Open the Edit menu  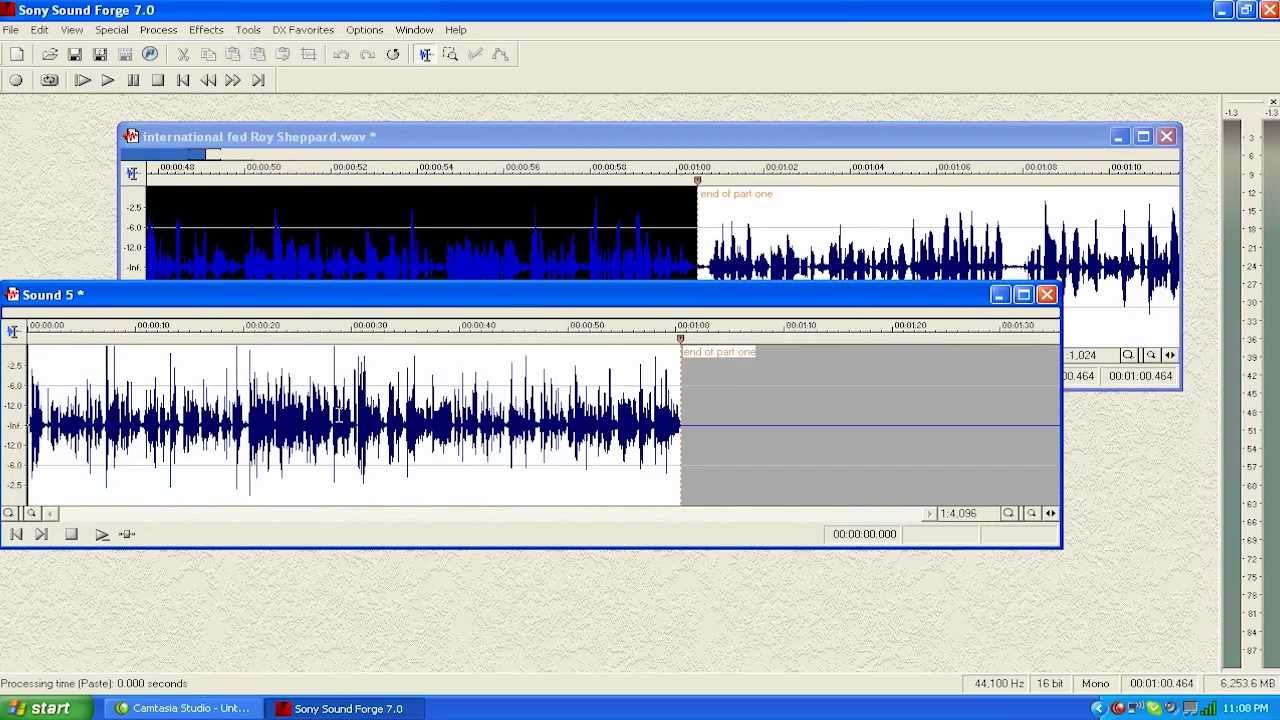(39, 30)
